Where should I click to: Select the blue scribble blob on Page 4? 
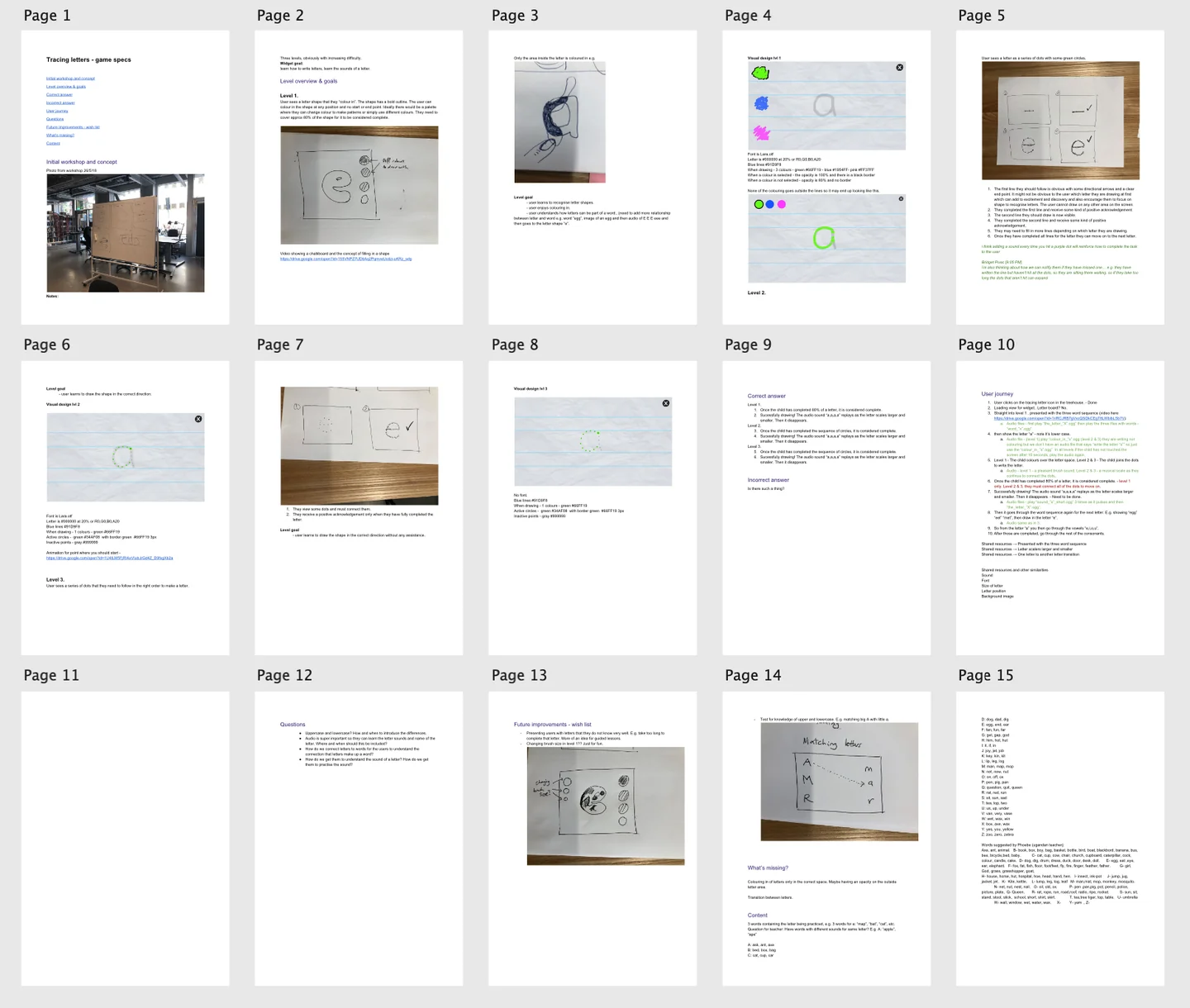[x=762, y=103]
